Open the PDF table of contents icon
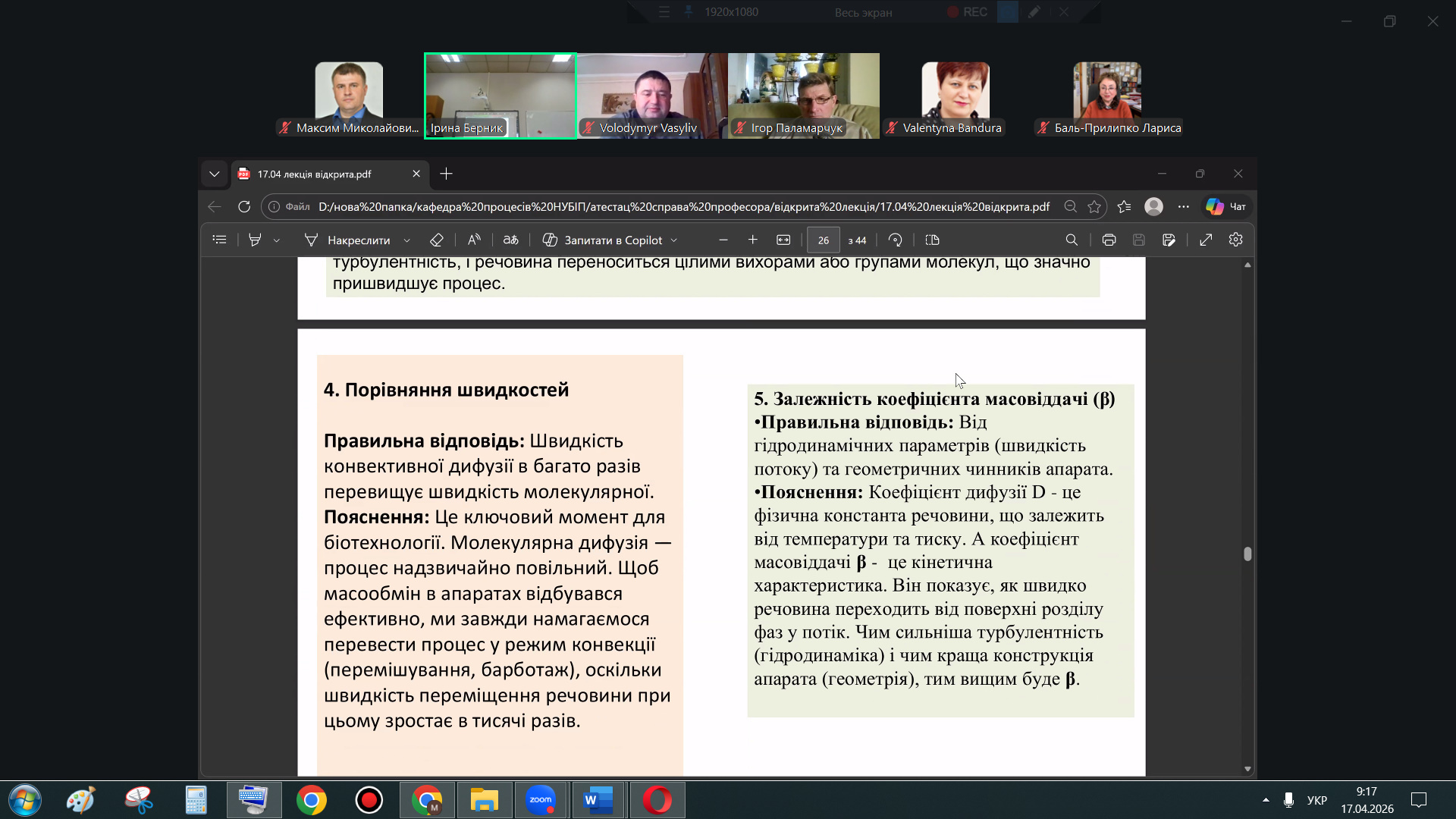 coord(219,240)
